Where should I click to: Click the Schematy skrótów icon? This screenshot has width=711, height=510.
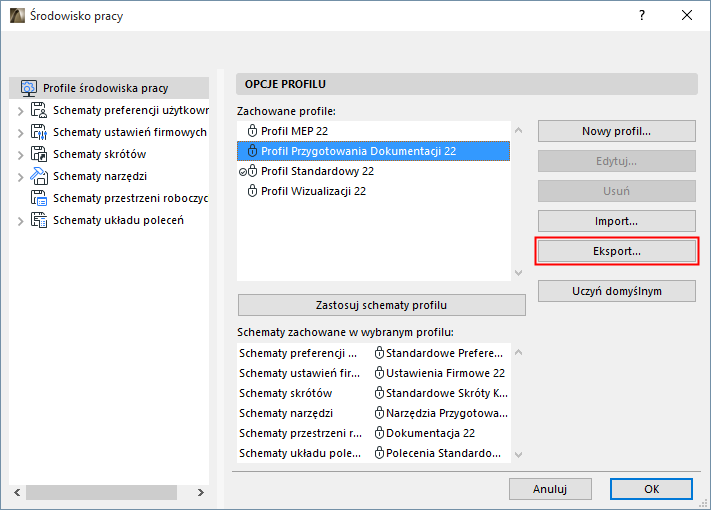[x=39, y=154]
